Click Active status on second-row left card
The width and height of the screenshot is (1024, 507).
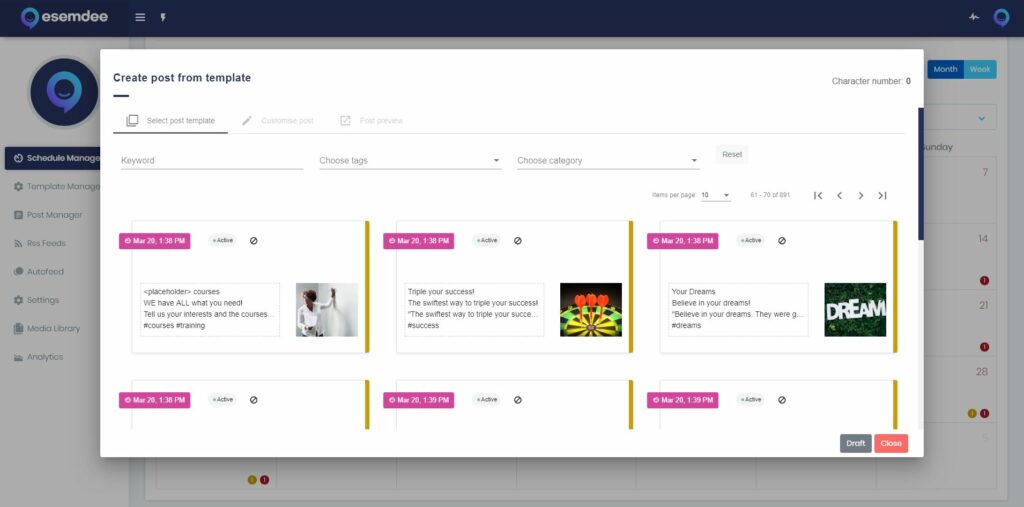(x=223, y=400)
